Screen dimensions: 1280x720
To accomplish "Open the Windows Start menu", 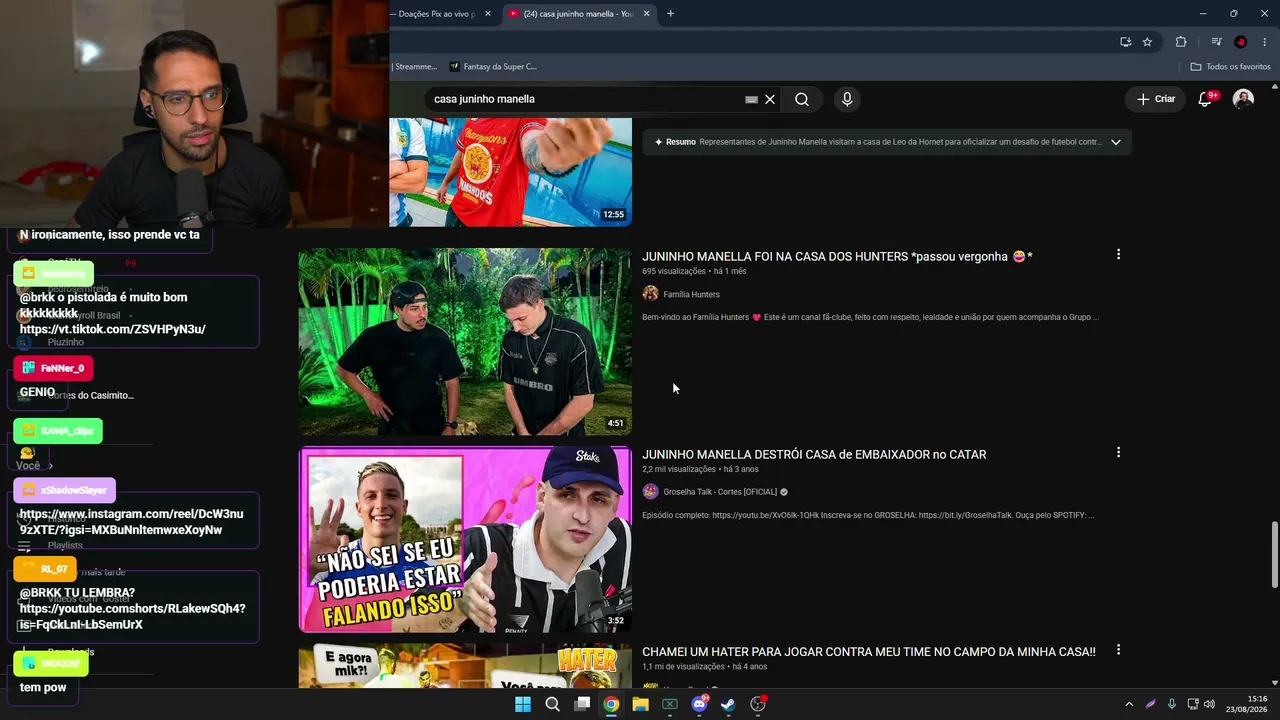I will click(522, 704).
